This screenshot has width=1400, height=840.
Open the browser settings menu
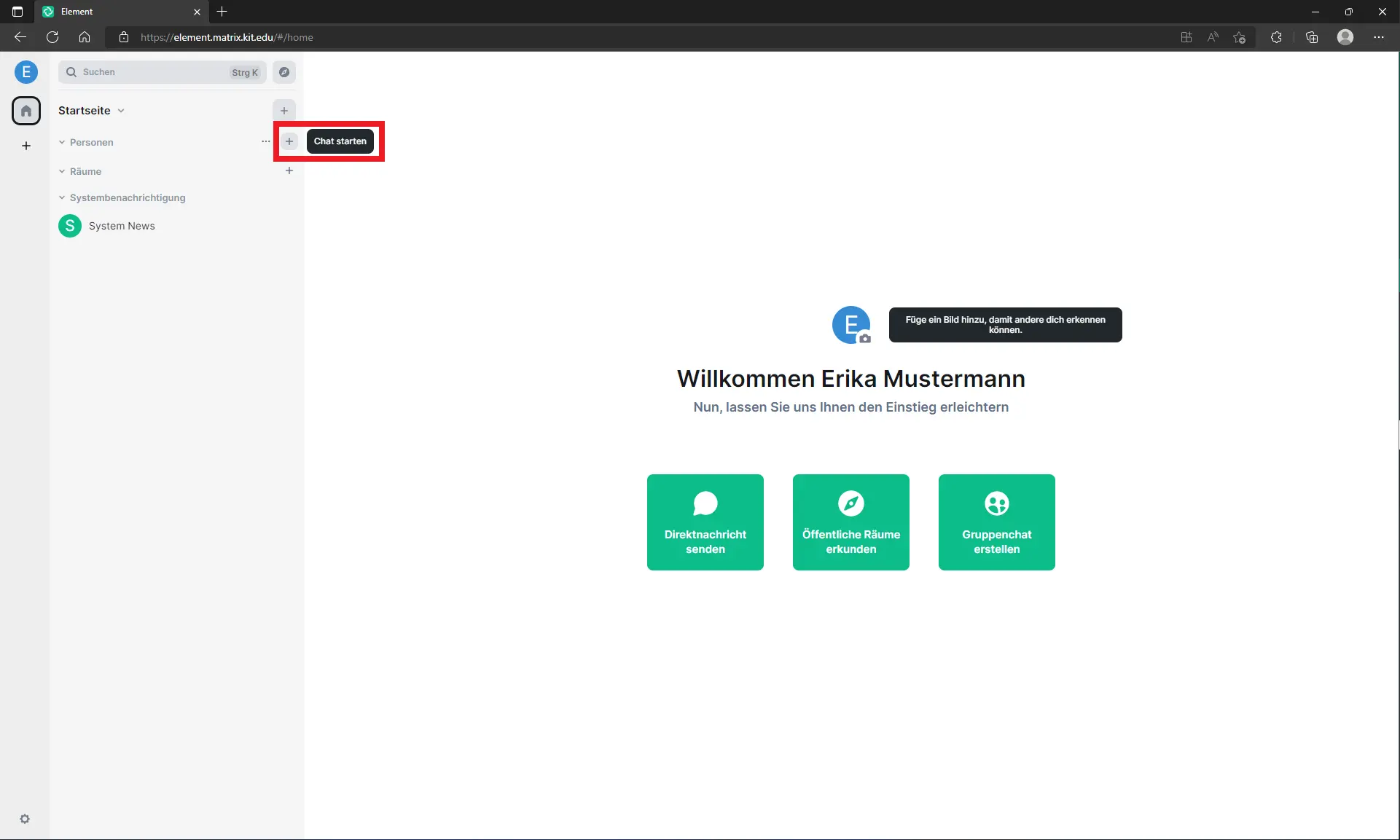coord(1380,37)
